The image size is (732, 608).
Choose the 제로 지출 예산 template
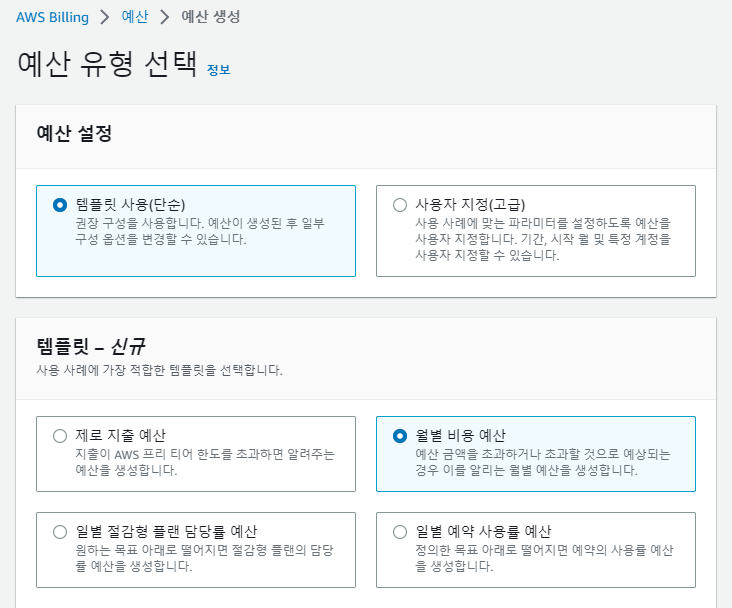click(60, 436)
